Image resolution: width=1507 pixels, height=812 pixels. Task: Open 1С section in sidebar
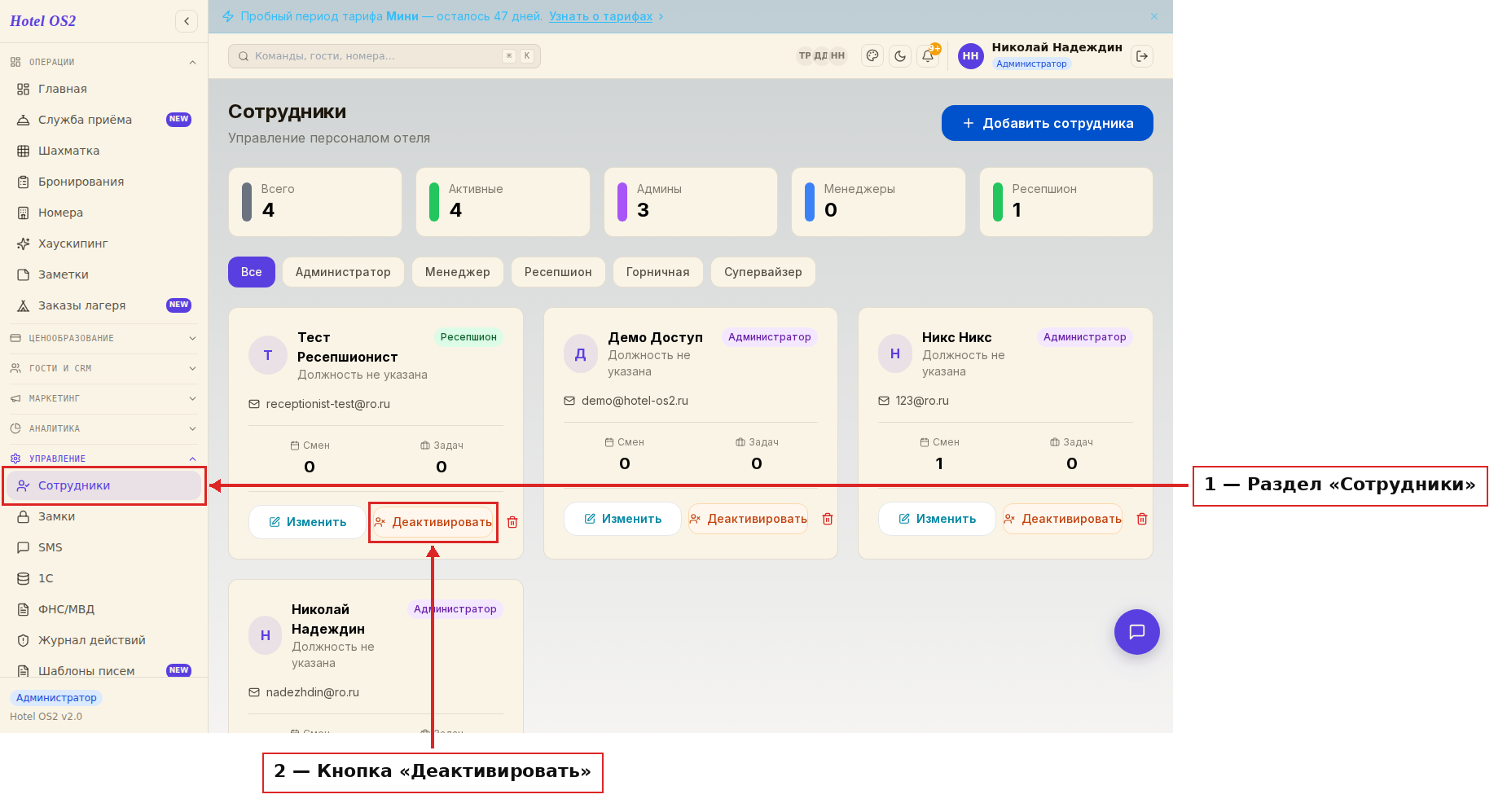coord(103,578)
